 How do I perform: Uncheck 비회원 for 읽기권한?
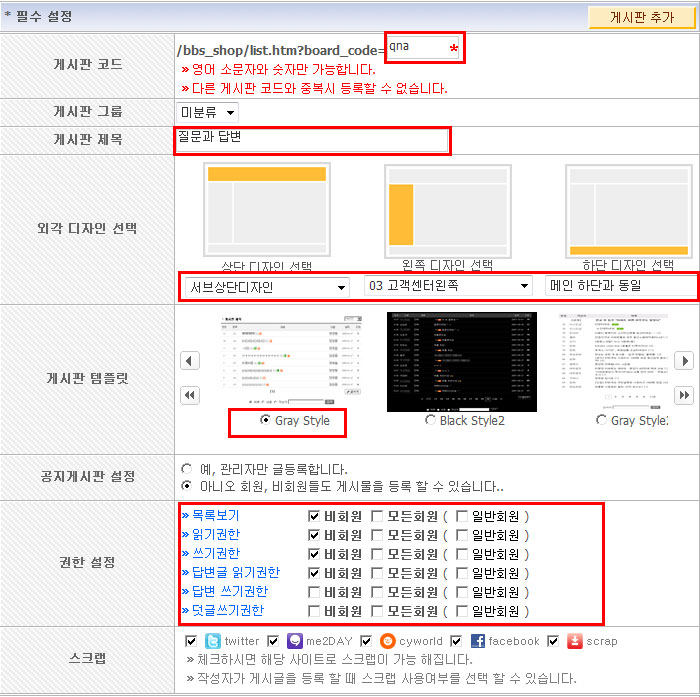tap(314, 535)
